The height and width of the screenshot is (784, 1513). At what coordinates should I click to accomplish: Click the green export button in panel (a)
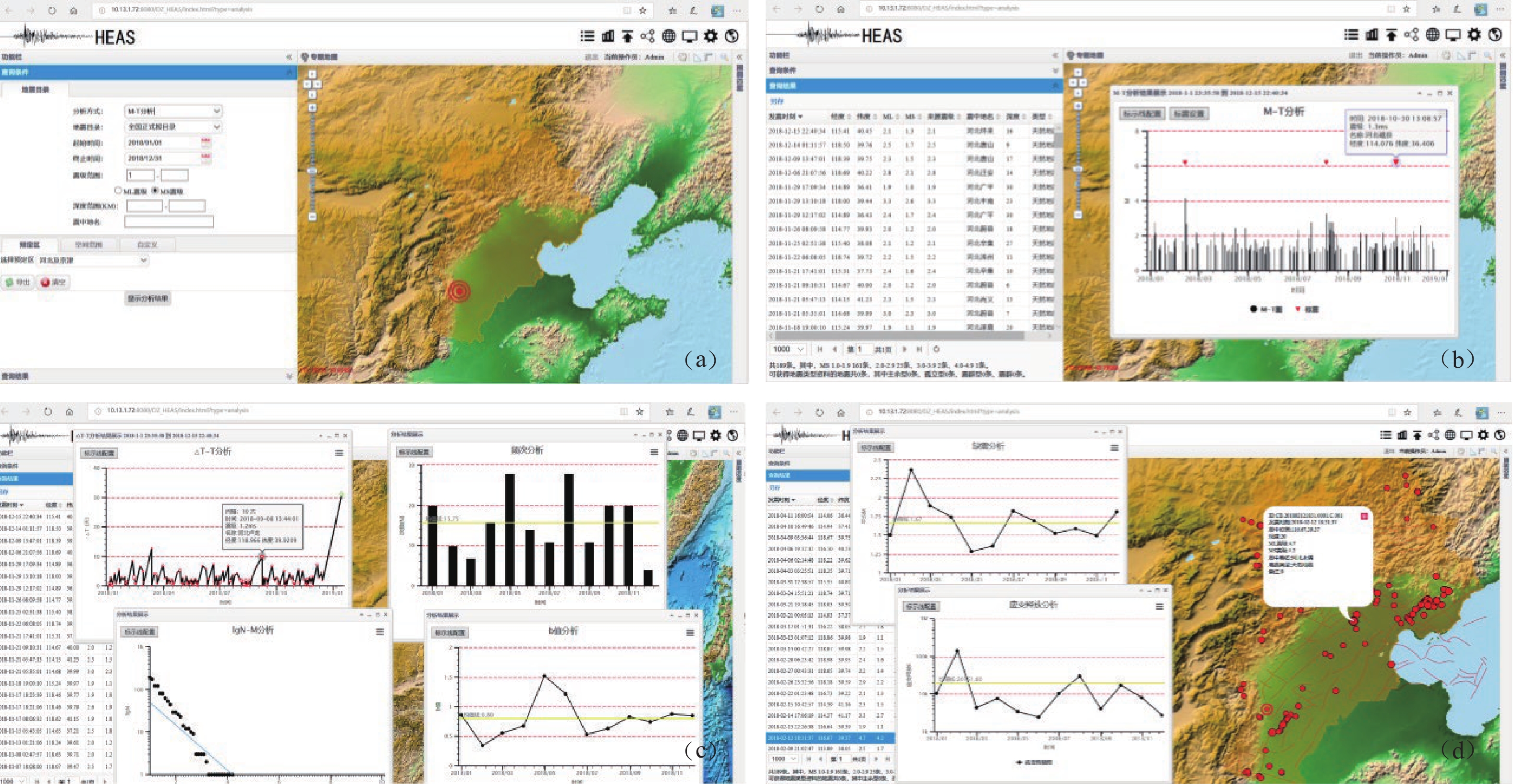point(18,282)
